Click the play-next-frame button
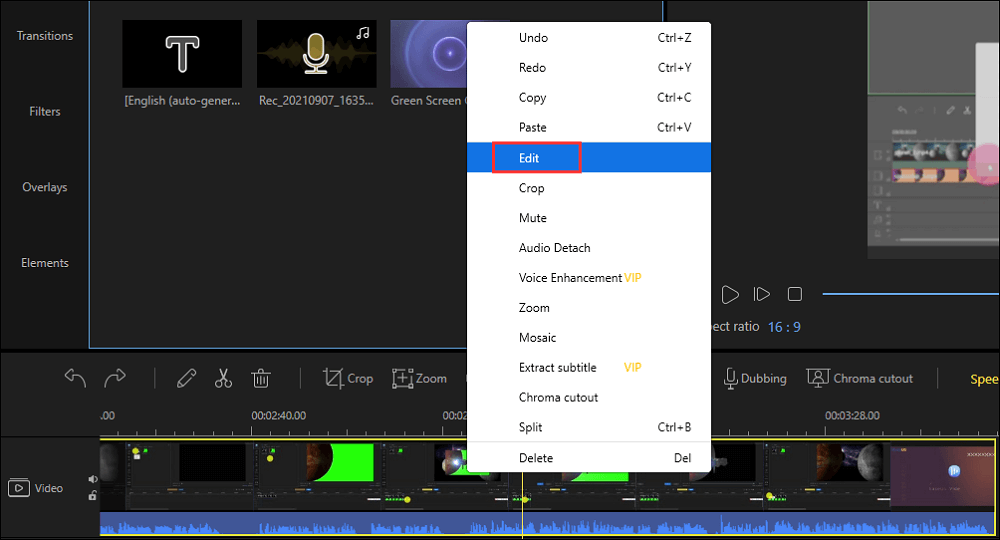Image resolution: width=1000 pixels, height=540 pixels. pyautogui.click(x=762, y=294)
